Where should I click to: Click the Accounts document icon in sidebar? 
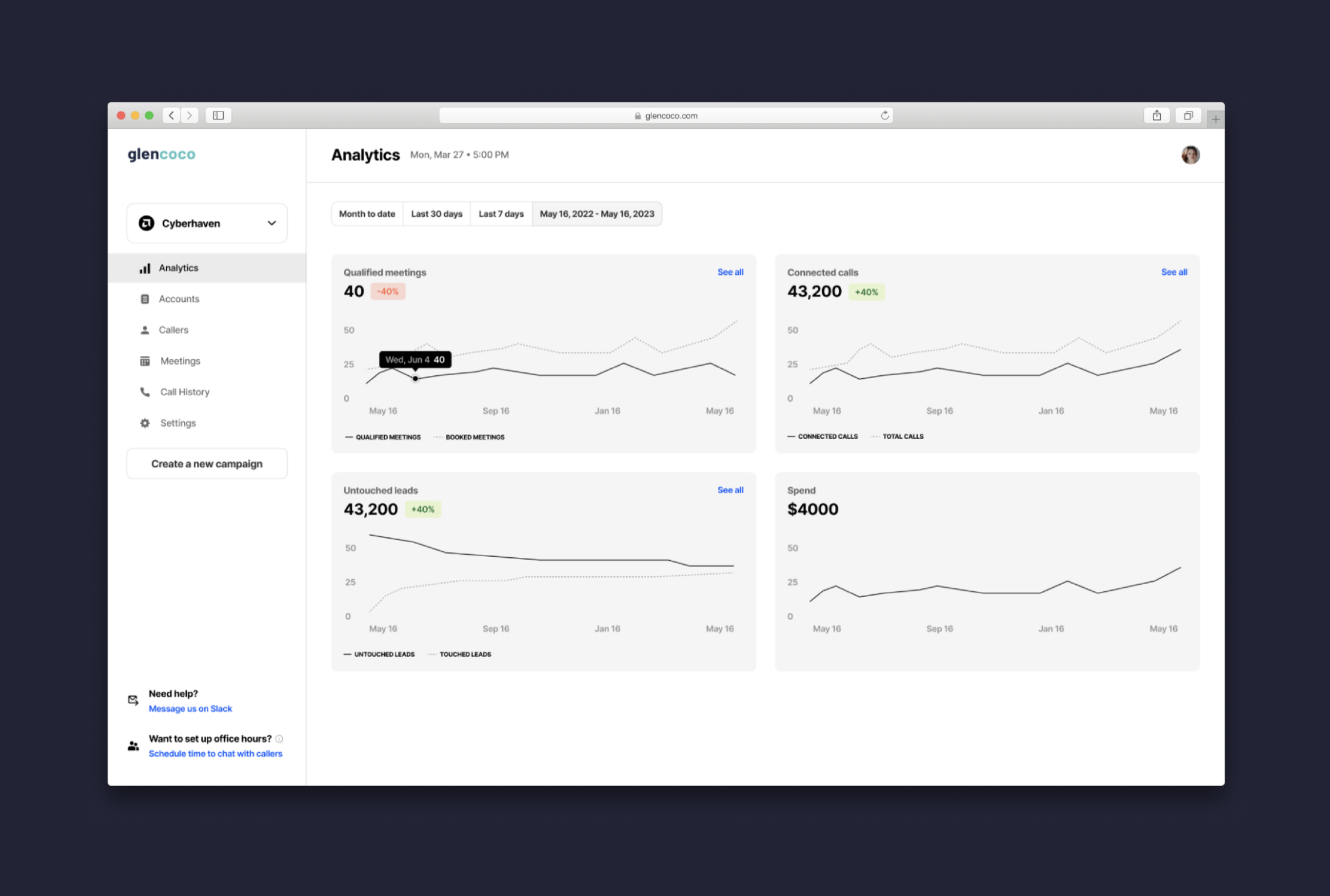point(145,299)
